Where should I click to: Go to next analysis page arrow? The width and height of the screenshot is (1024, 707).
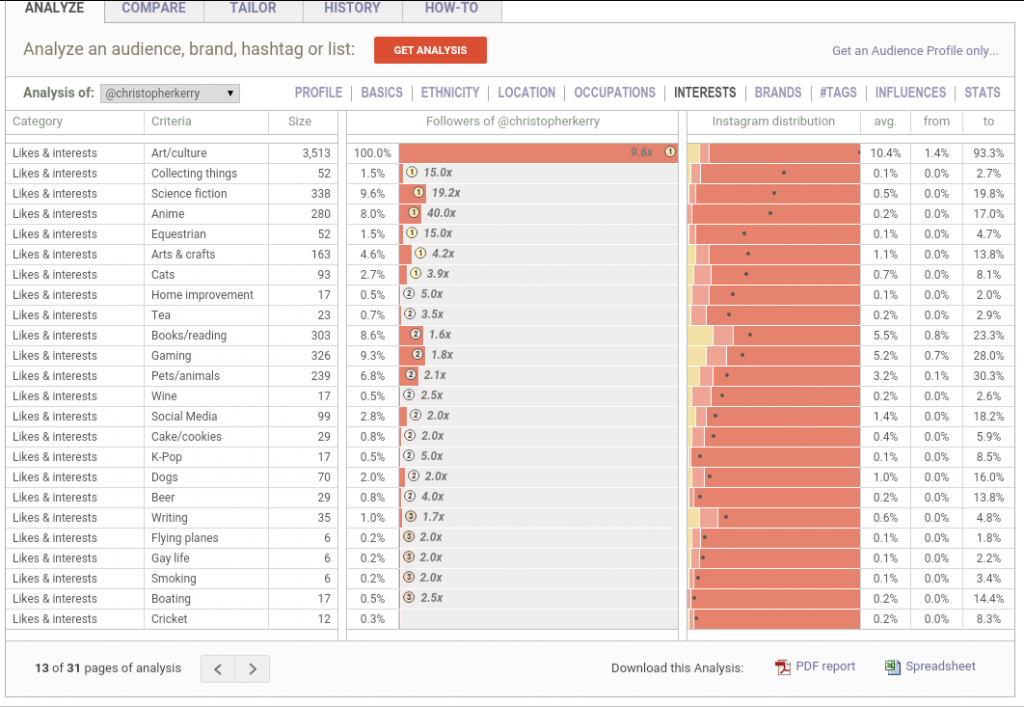pyautogui.click(x=253, y=668)
